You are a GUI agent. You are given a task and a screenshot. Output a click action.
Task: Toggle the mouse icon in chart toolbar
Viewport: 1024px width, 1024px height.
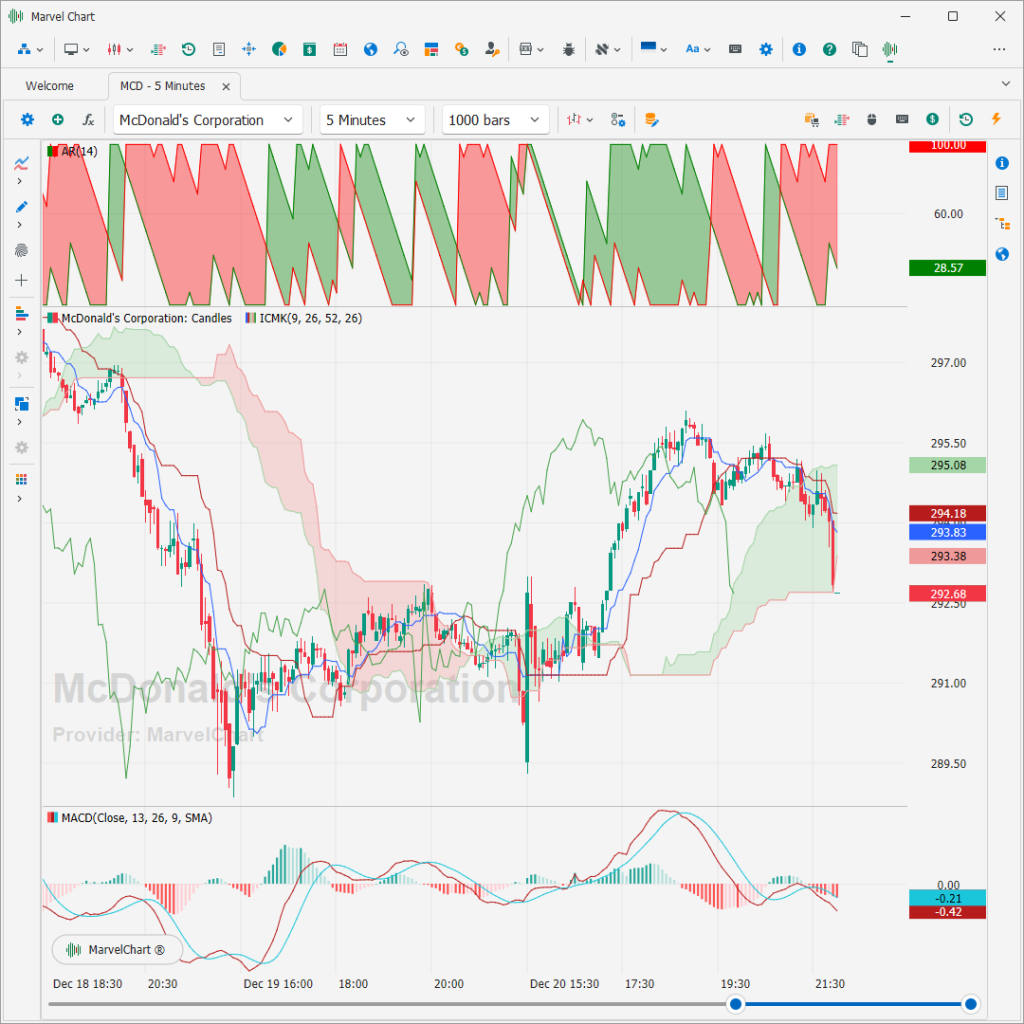871,120
